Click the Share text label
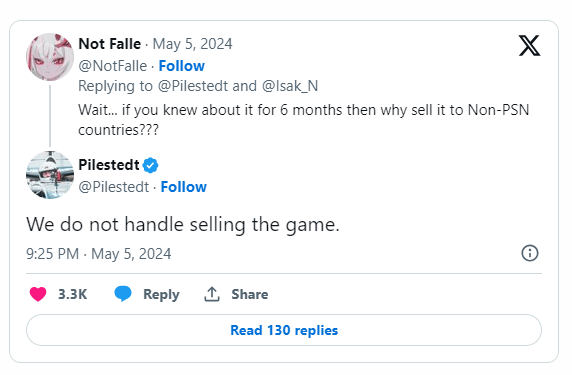 click(250, 294)
